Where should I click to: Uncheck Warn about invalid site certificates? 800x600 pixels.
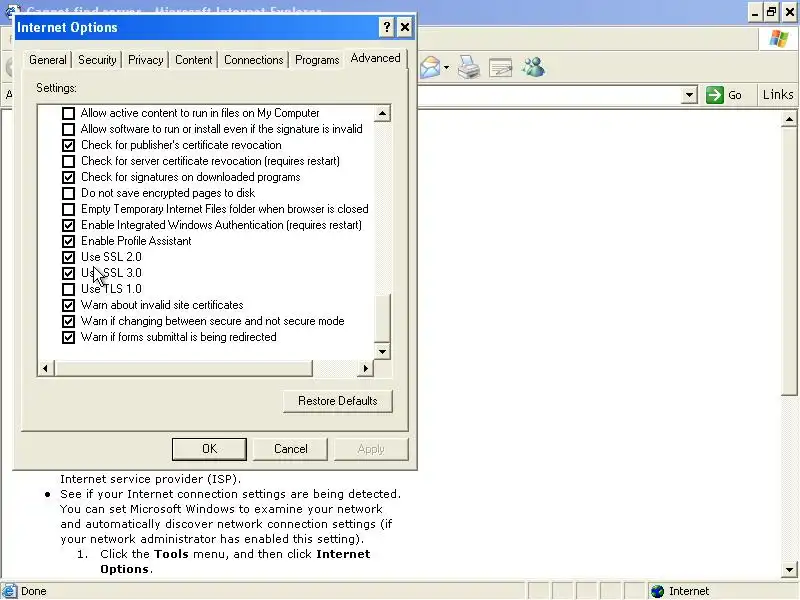[68, 305]
